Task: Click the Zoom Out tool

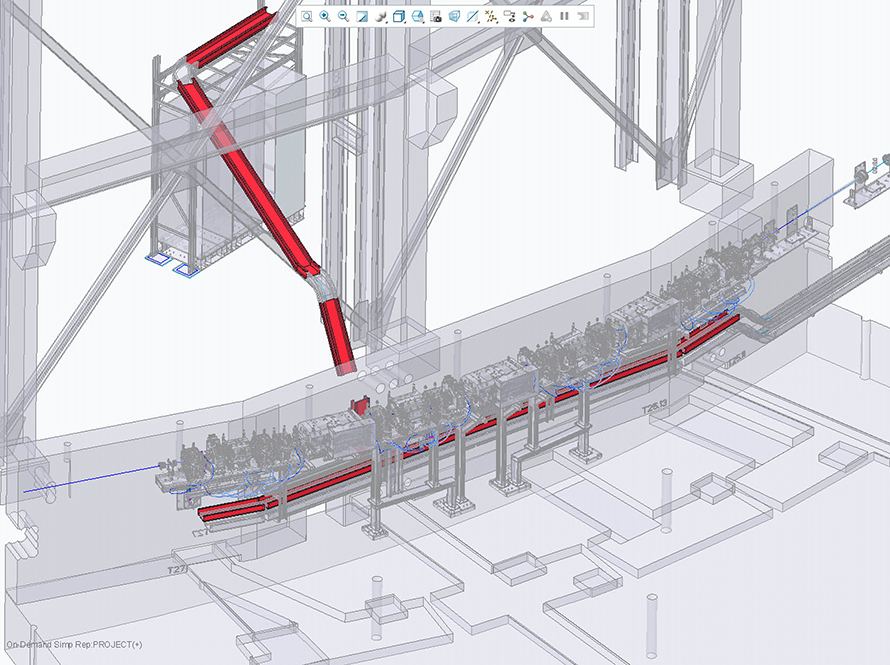Action: 342,14
